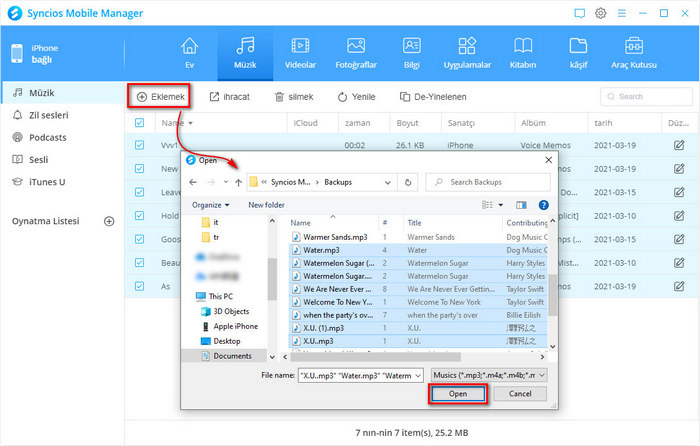Screen dimensions: 700x446
Task: Switch to the Uygulamalar tab
Action: pyautogui.click(x=467, y=53)
